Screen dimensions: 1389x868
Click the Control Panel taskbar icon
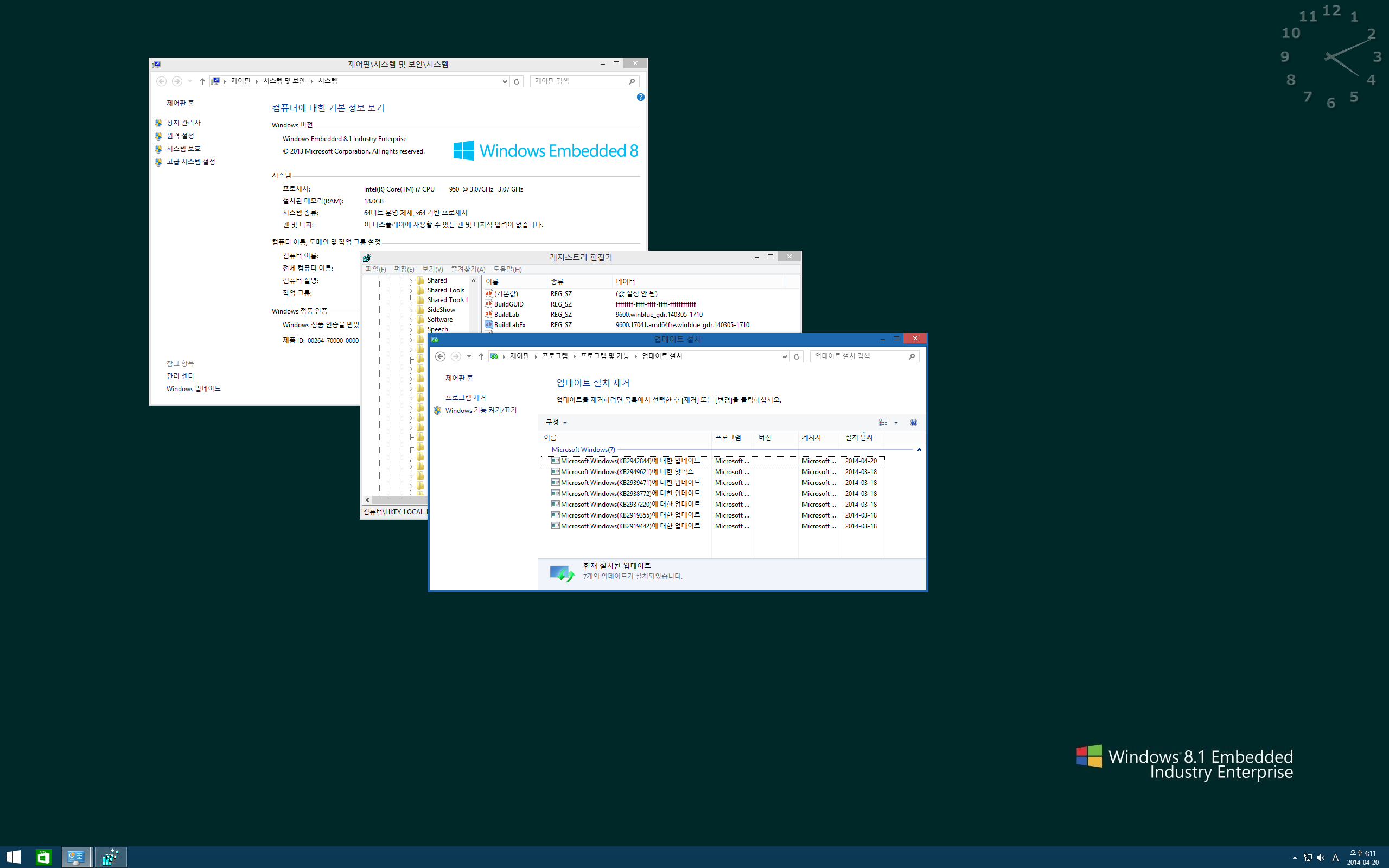(77, 857)
